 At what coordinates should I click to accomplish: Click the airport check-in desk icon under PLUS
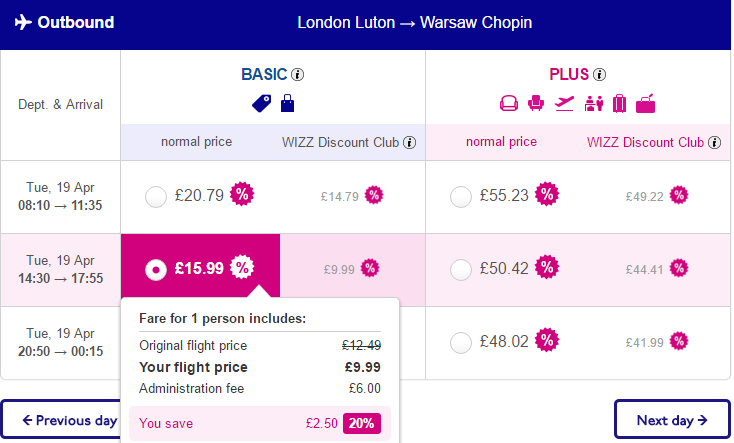click(594, 103)
